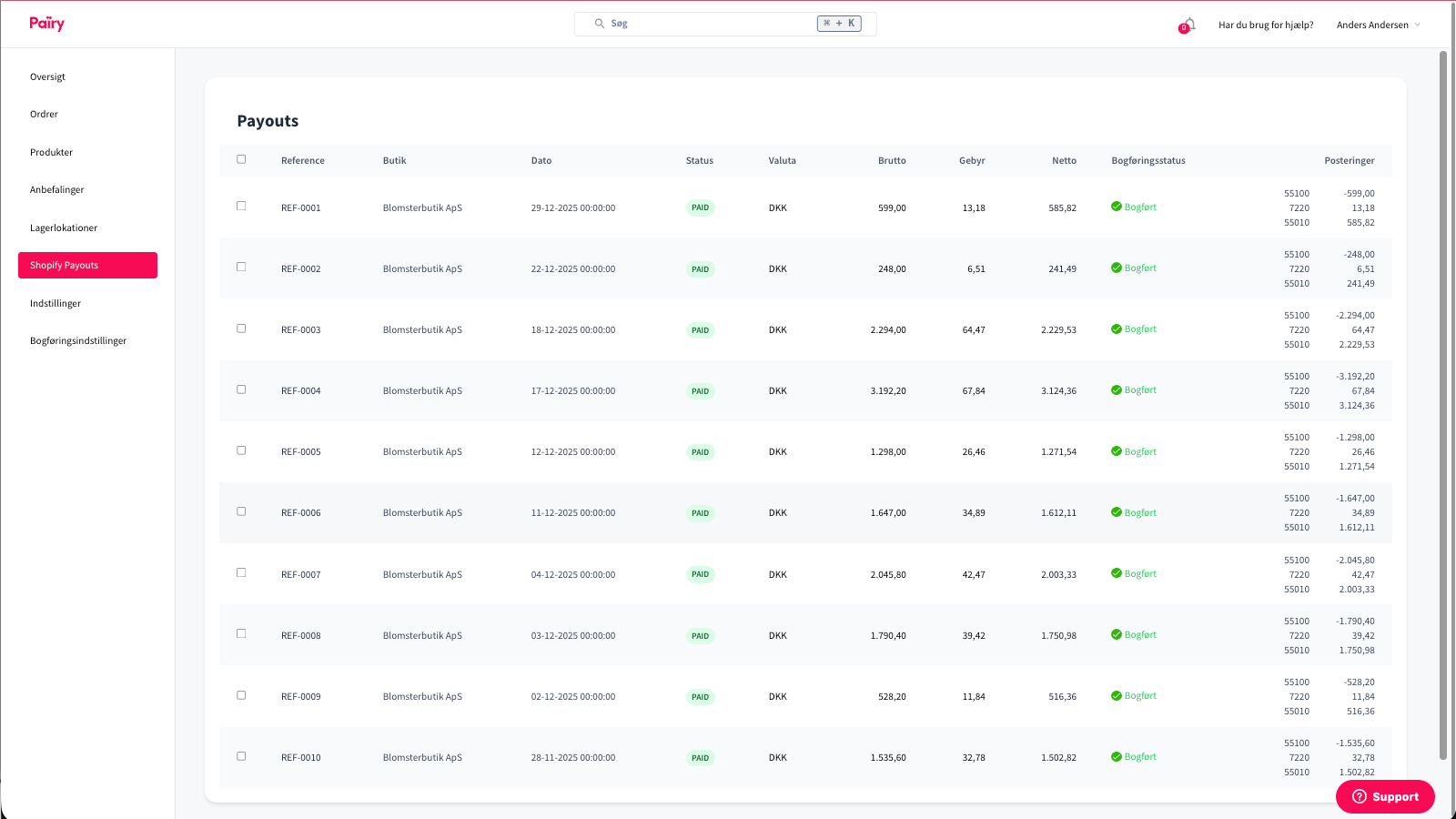Click the 'Har du brug for hjælp?' link

pos(1266,25)
